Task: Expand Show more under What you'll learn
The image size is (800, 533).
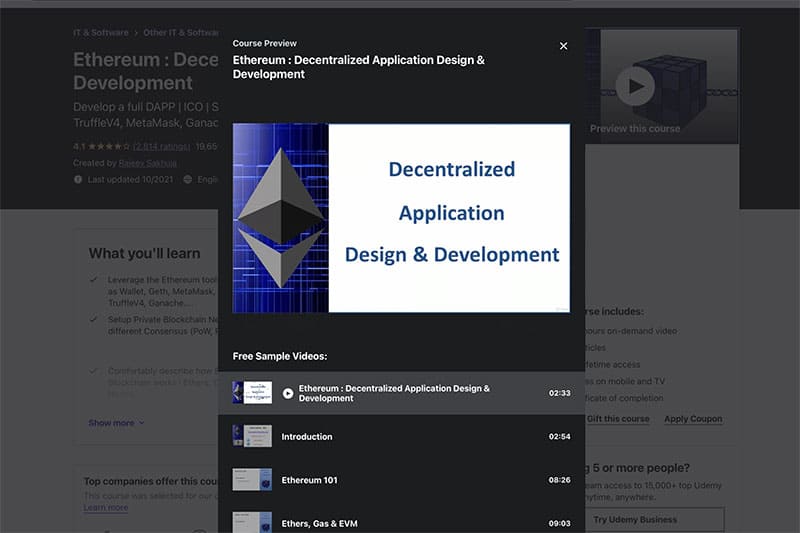Action: [116, 423]
